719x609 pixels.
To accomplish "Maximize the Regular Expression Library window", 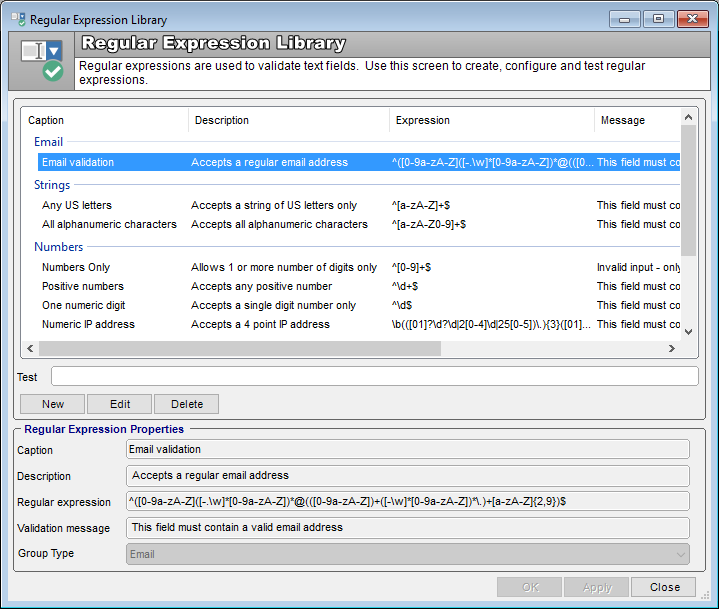I will 658,19.
